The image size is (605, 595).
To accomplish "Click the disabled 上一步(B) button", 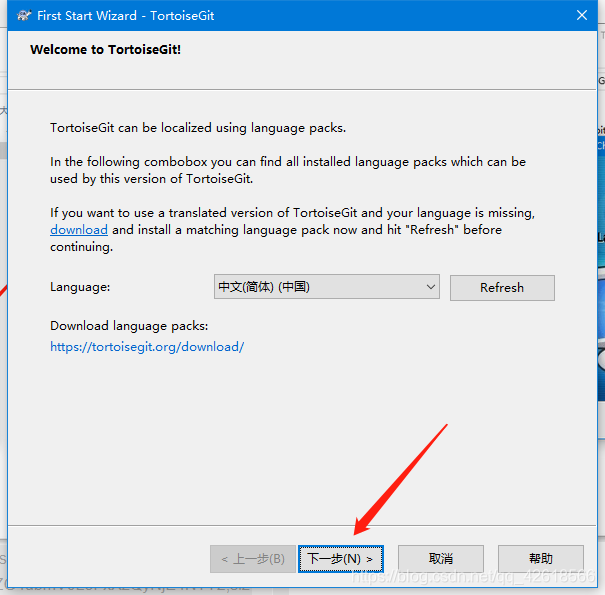I will tap(253, 558).
